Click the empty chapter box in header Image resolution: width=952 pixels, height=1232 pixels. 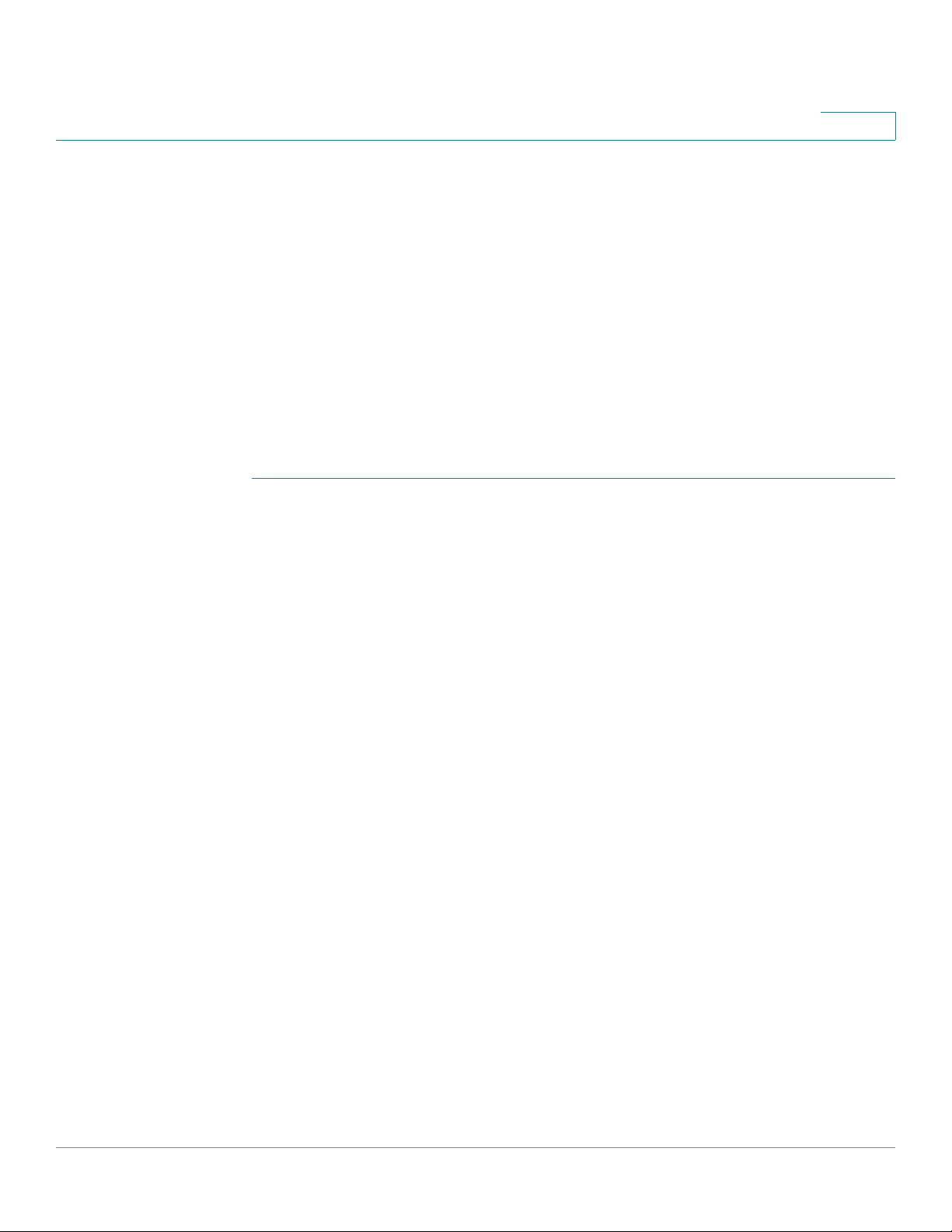pyautogui.click(x=858, y=126)
